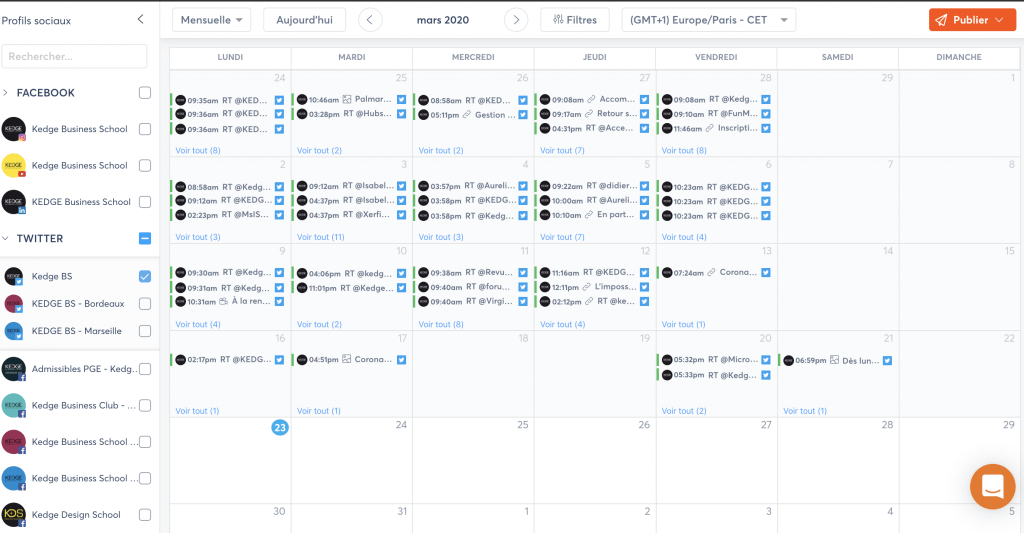Open the 03:28pm RT @Hubs post

[x=349, y=114]
